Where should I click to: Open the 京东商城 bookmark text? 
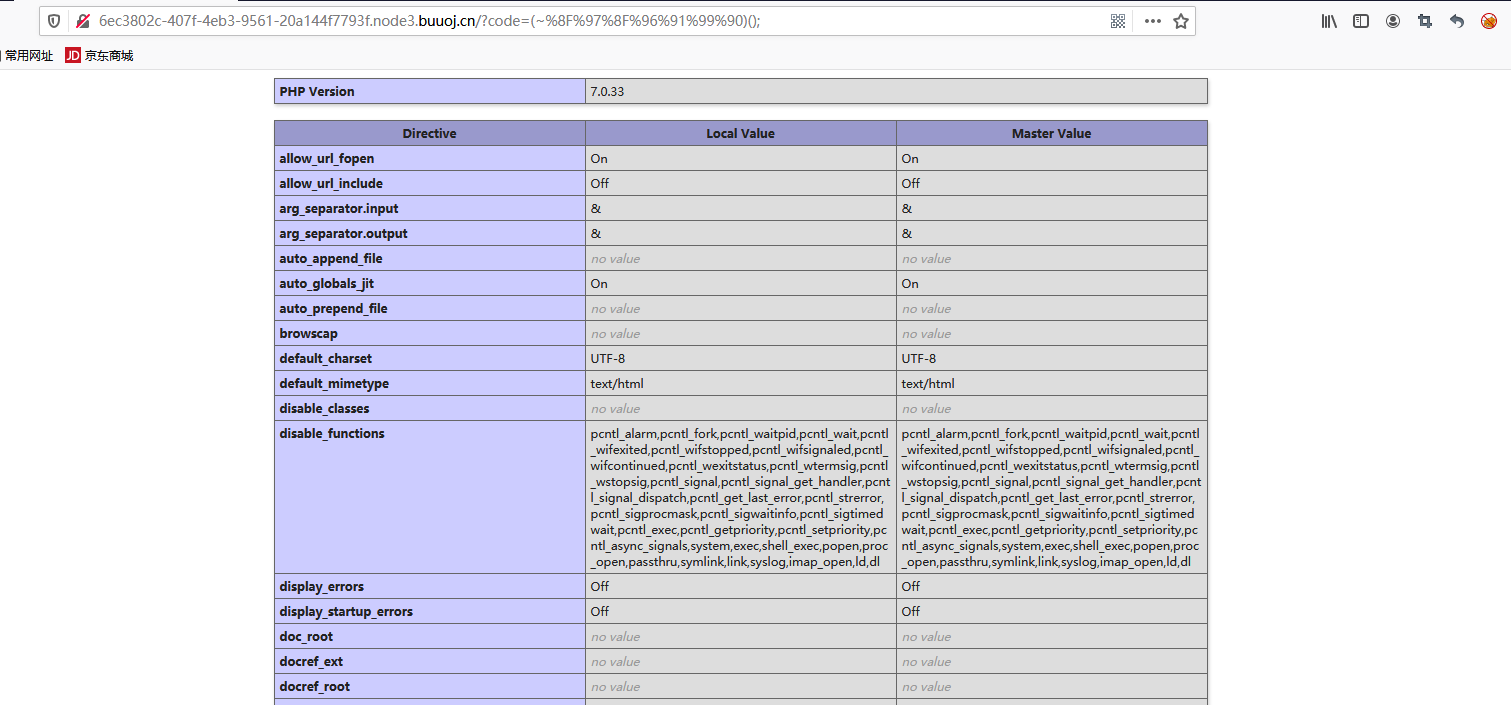point(109,56)
